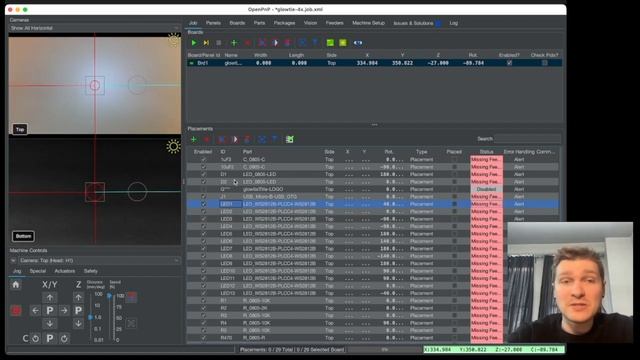
Task: Toggle bottom camera light sun icon
Action: pyautogui.click(x=173, y=146)
